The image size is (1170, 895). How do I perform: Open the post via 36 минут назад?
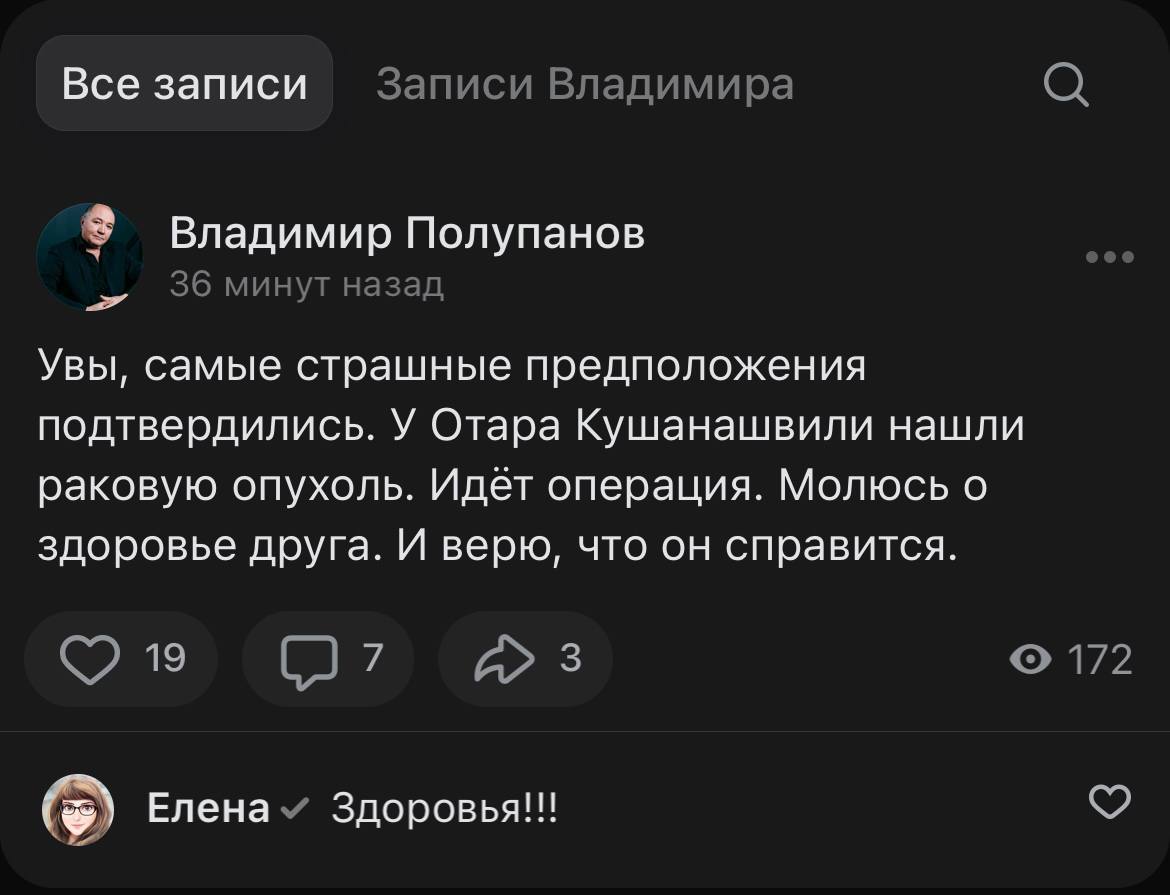[x=307, y=285]
